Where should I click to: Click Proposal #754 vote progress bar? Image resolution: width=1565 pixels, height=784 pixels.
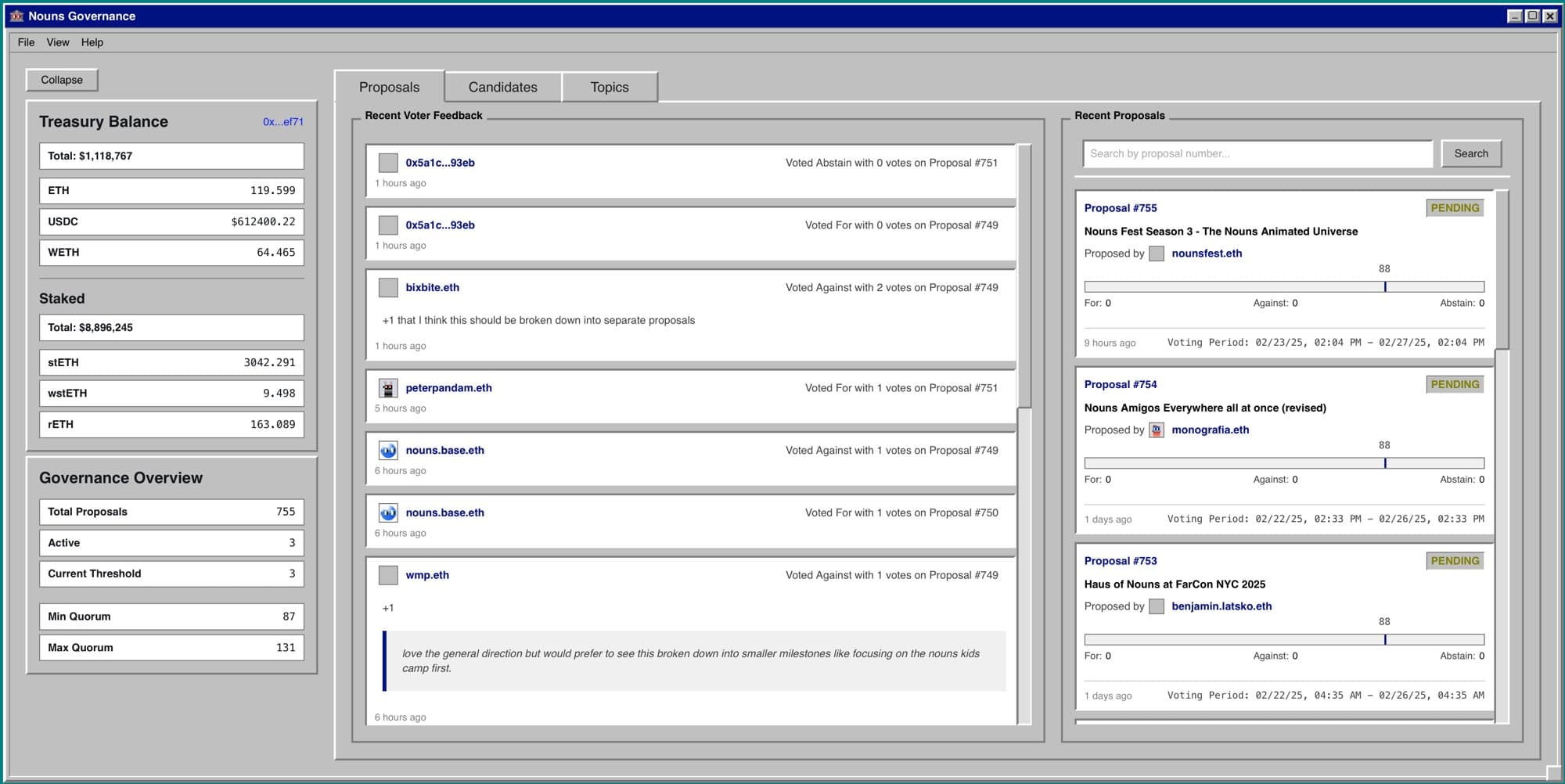pos(1284,463)
